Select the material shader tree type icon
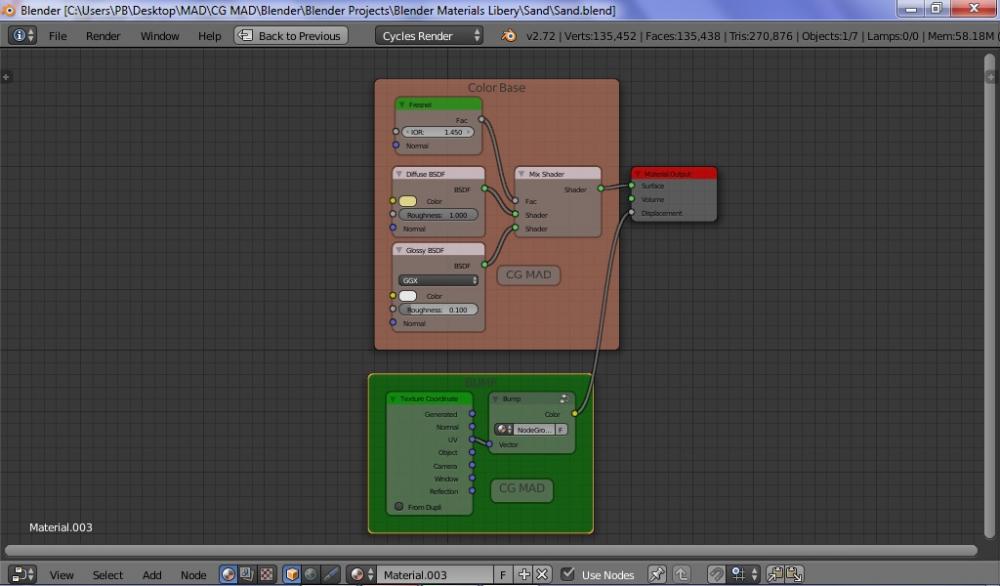 (229, 575)
